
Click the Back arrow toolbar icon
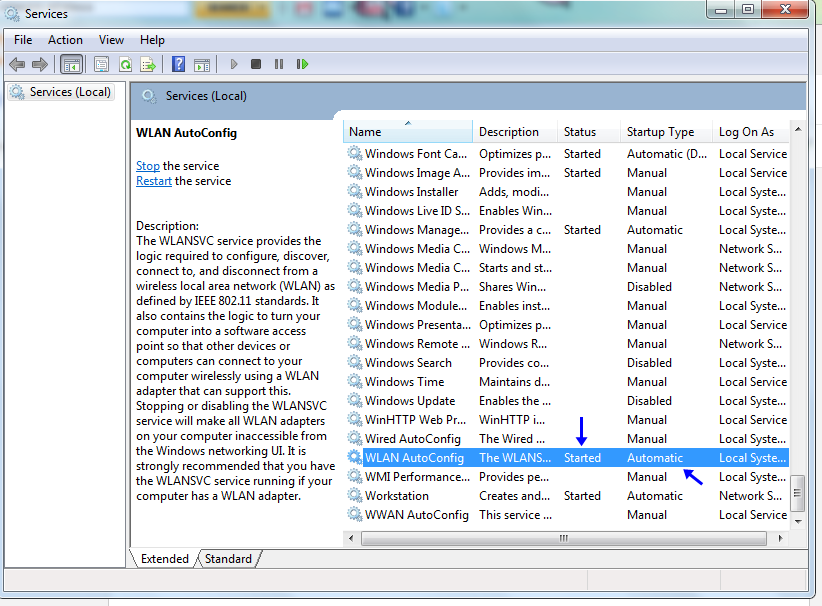[x=17, y=64]
